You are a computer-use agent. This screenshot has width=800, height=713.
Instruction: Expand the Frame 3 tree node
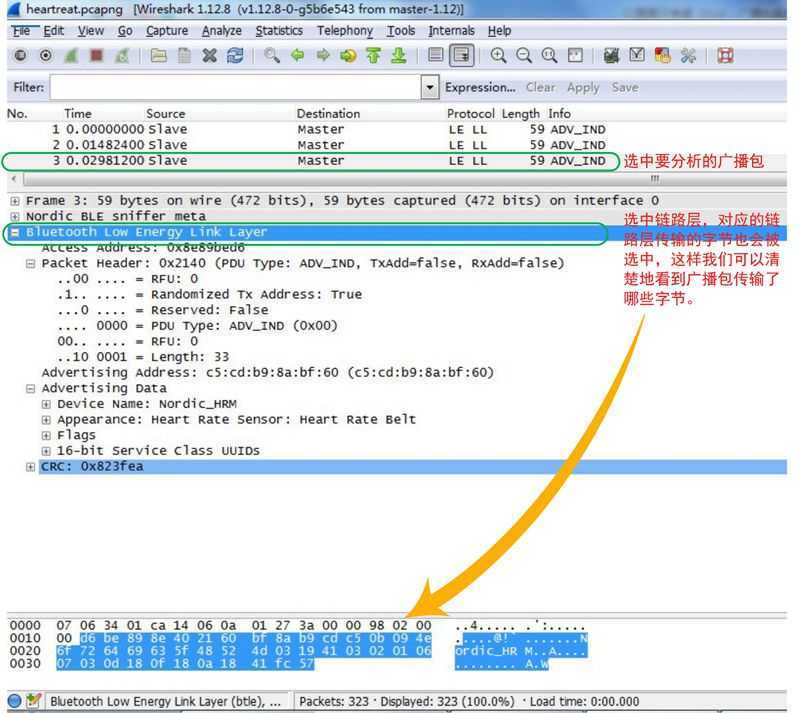point(15,201)
